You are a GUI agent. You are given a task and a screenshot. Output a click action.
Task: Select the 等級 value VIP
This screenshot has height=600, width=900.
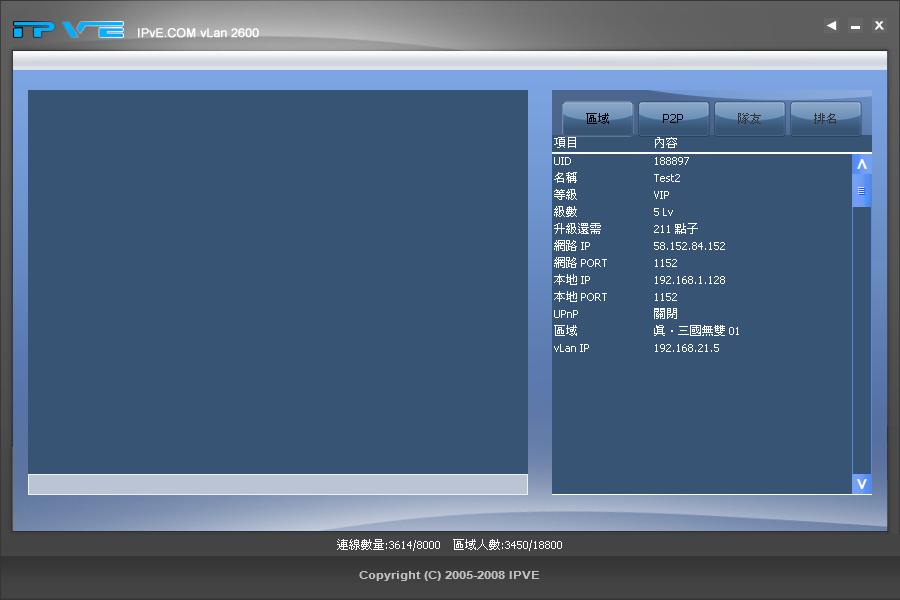coord(661,195)
